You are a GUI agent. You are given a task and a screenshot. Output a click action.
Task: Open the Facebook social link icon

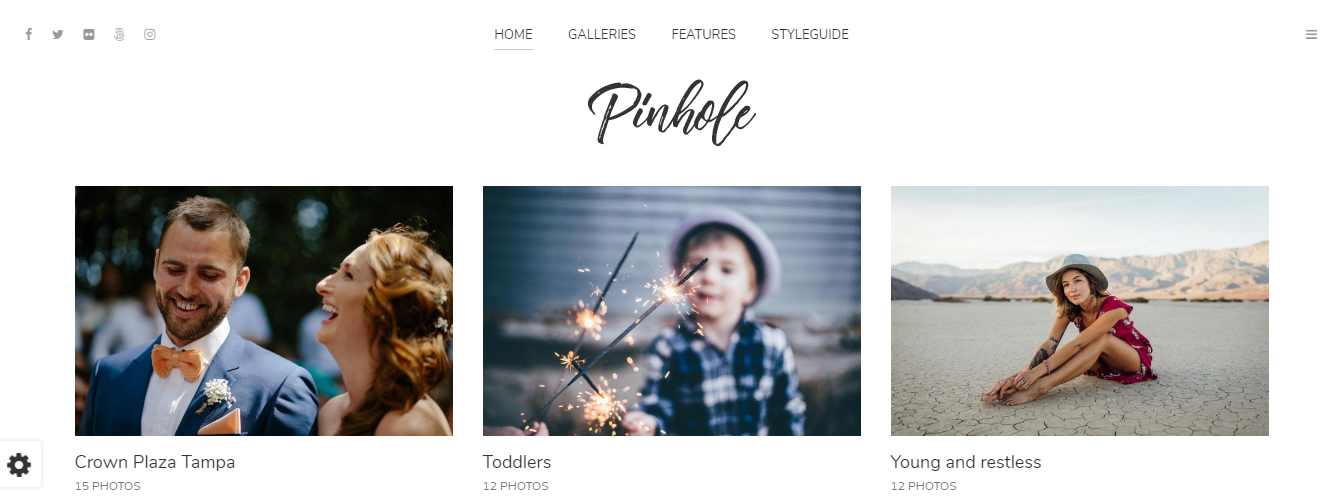pos(29,34)
